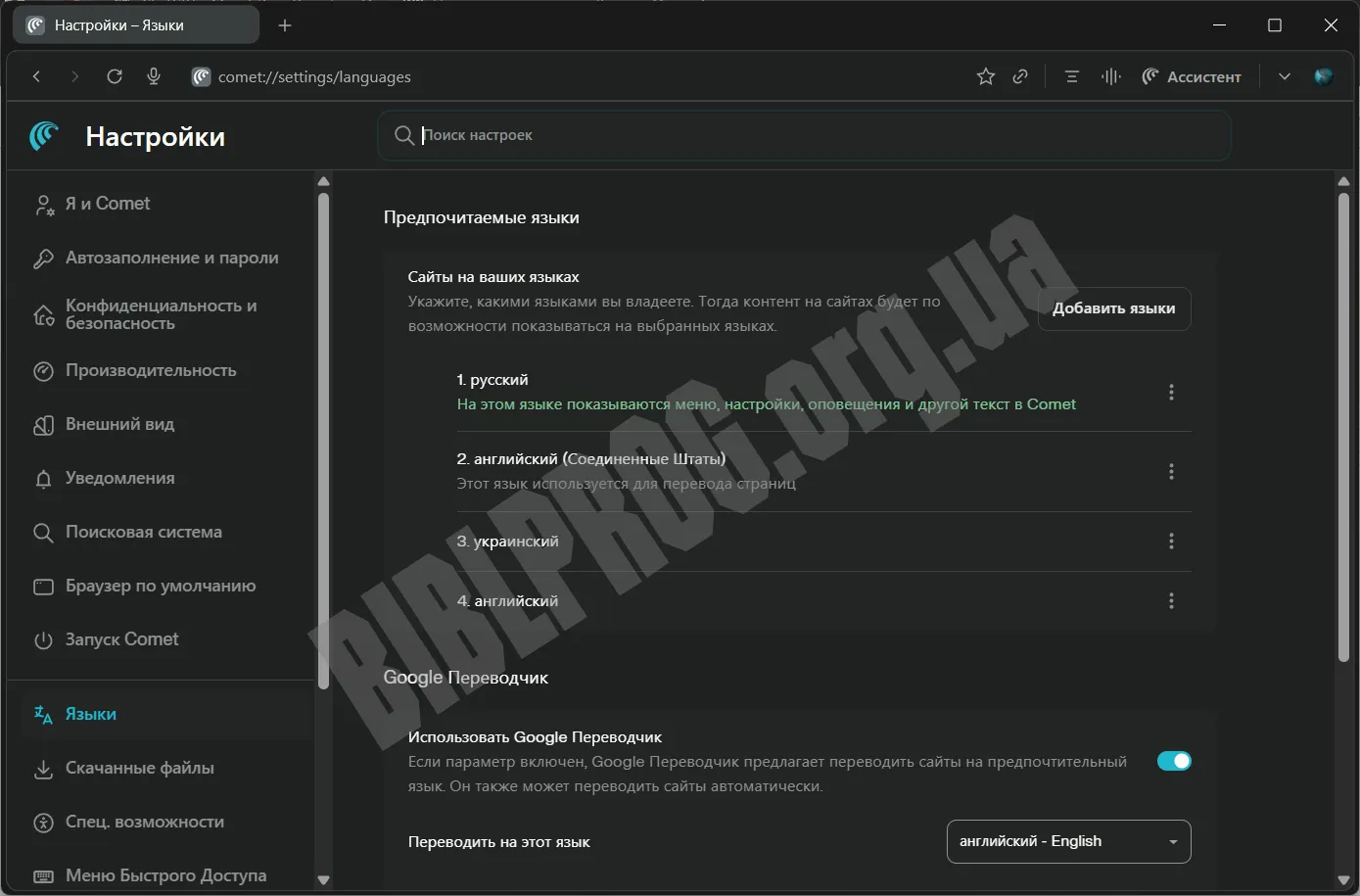Click the Добавить языки button

[1113, 308]
